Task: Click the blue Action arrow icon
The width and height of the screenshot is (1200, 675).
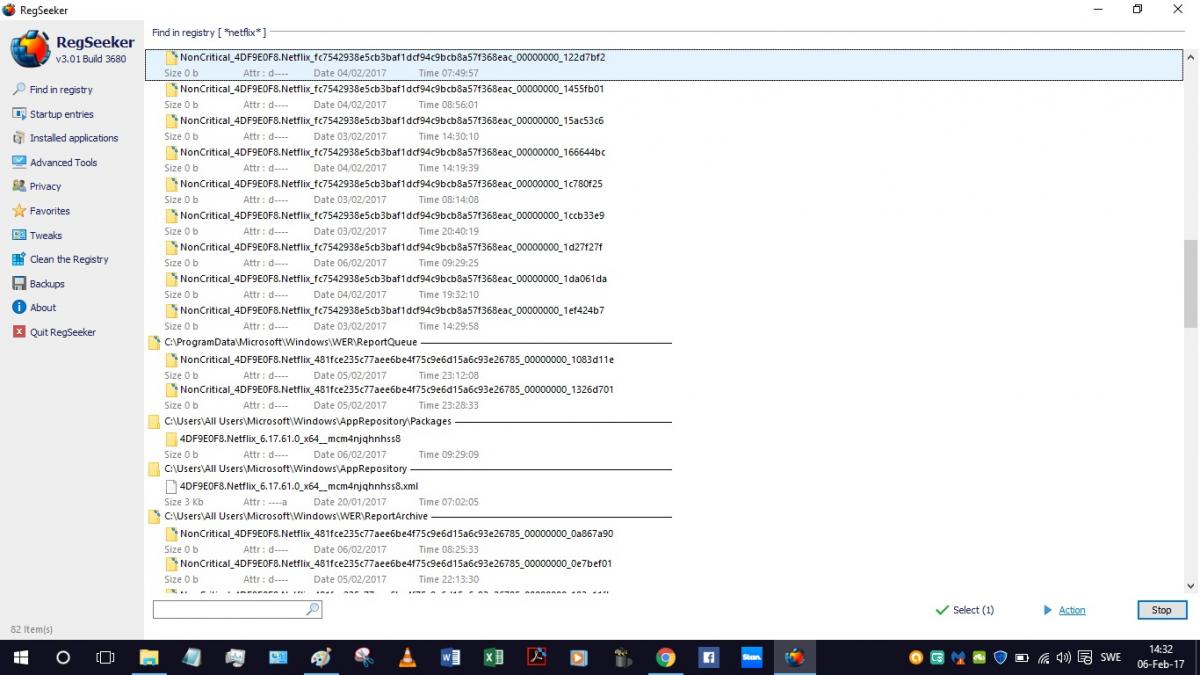Action: [1047, 610]
